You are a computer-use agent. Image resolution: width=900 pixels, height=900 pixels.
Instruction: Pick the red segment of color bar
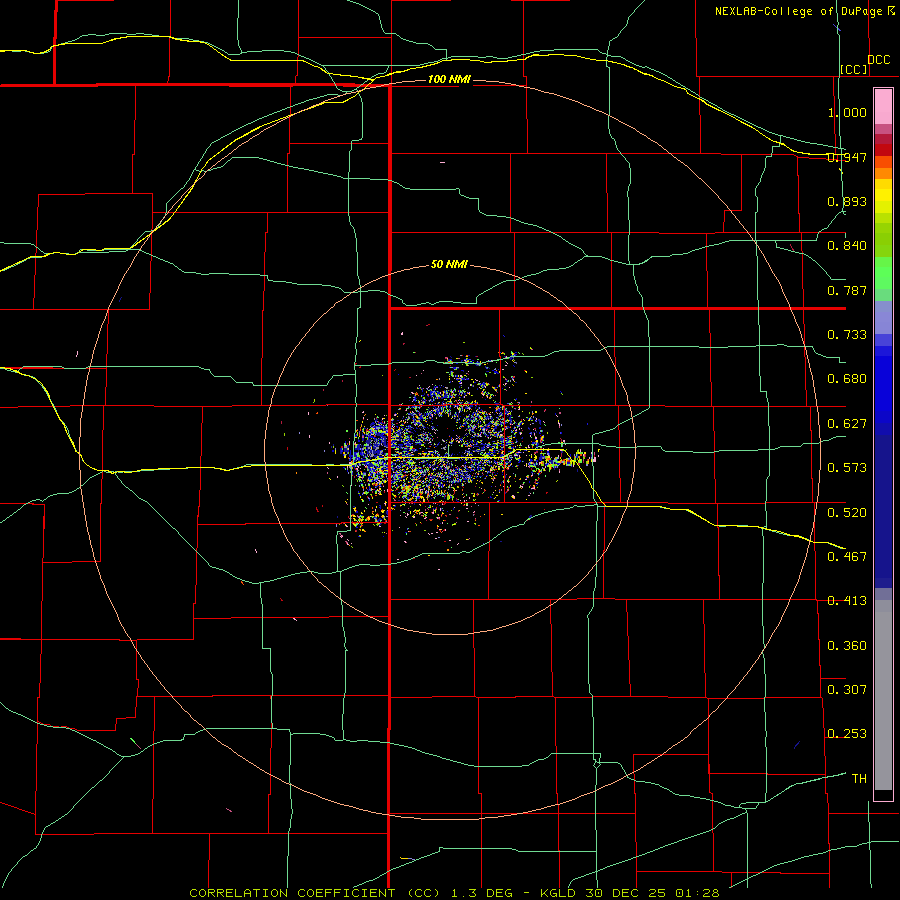pyautogui.click(x=883, y=150)
